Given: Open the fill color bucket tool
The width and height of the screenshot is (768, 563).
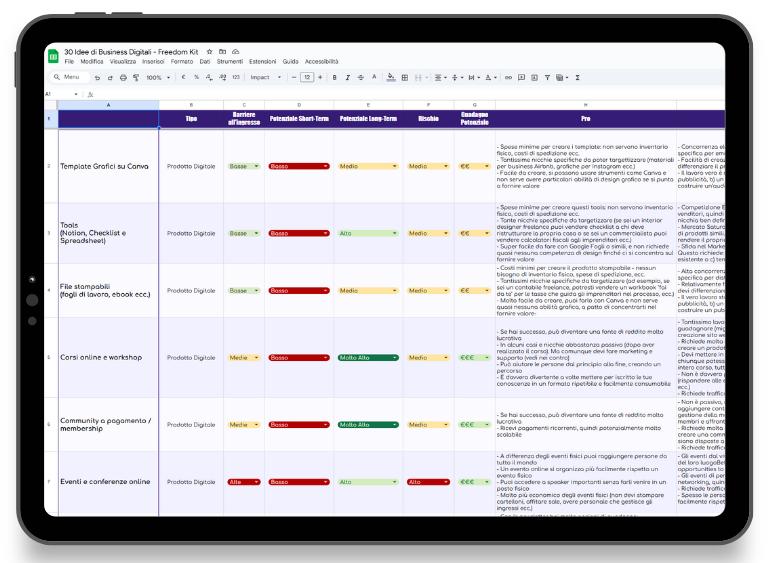Looking at the screenshot, I should click(x=391, y=77).
